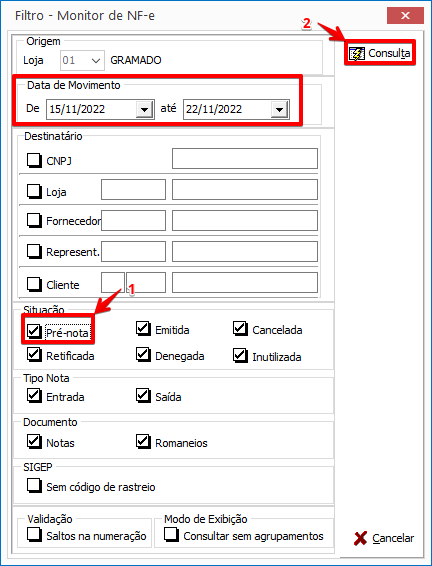Expand the Loja origin combo box
This screenshot has width=432, height=566.
tap(96, 60)
